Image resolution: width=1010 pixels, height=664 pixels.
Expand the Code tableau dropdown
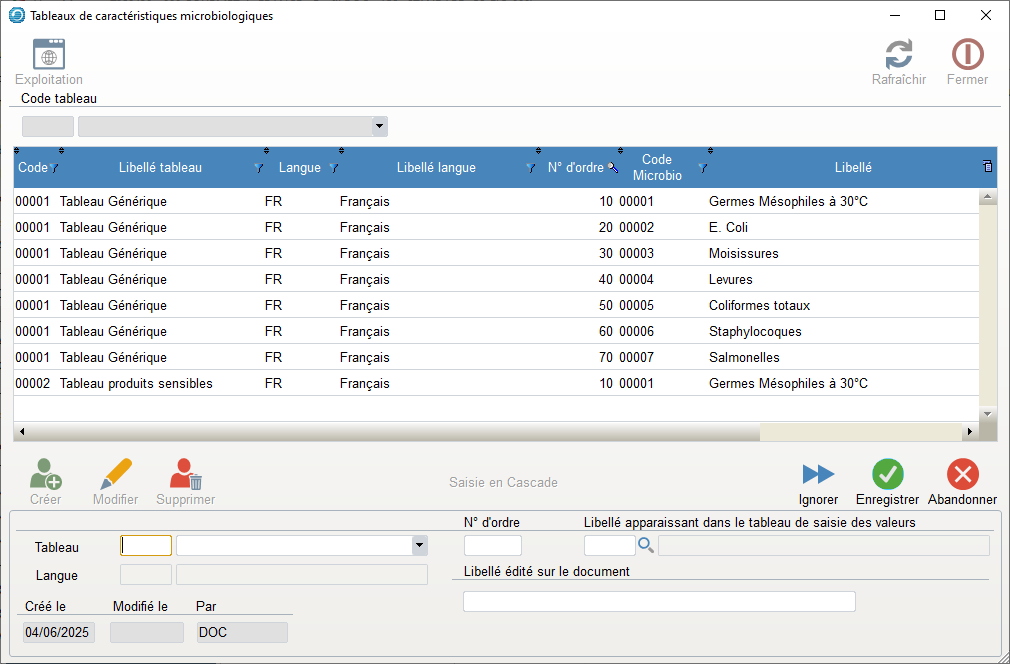(x=379, y=126)
